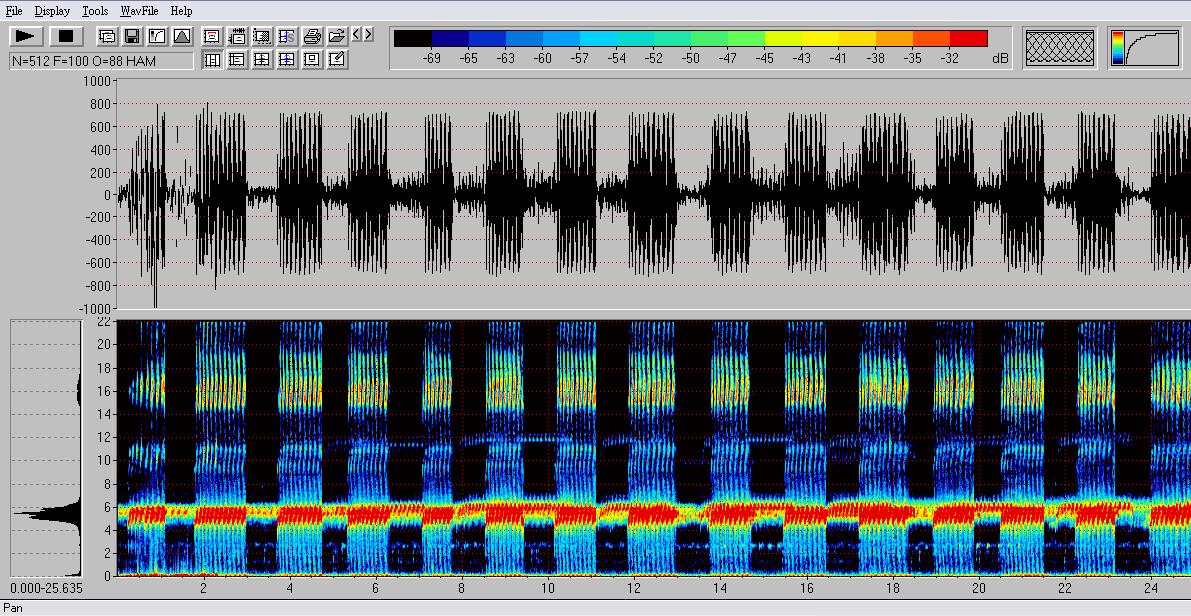Open the Tools menu
This screenshot has width=1191, height=616.
click(x=95, y=11)
